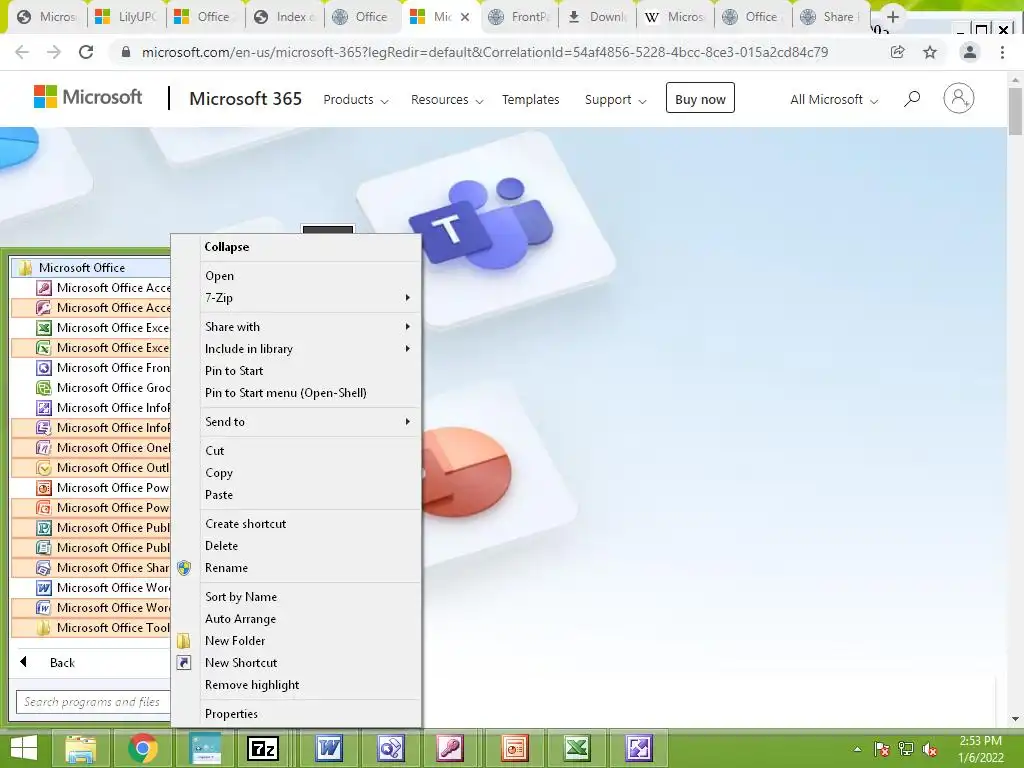1024x768 pixels.
Task: Click the site lock icon in address bar
Action: 126,52
